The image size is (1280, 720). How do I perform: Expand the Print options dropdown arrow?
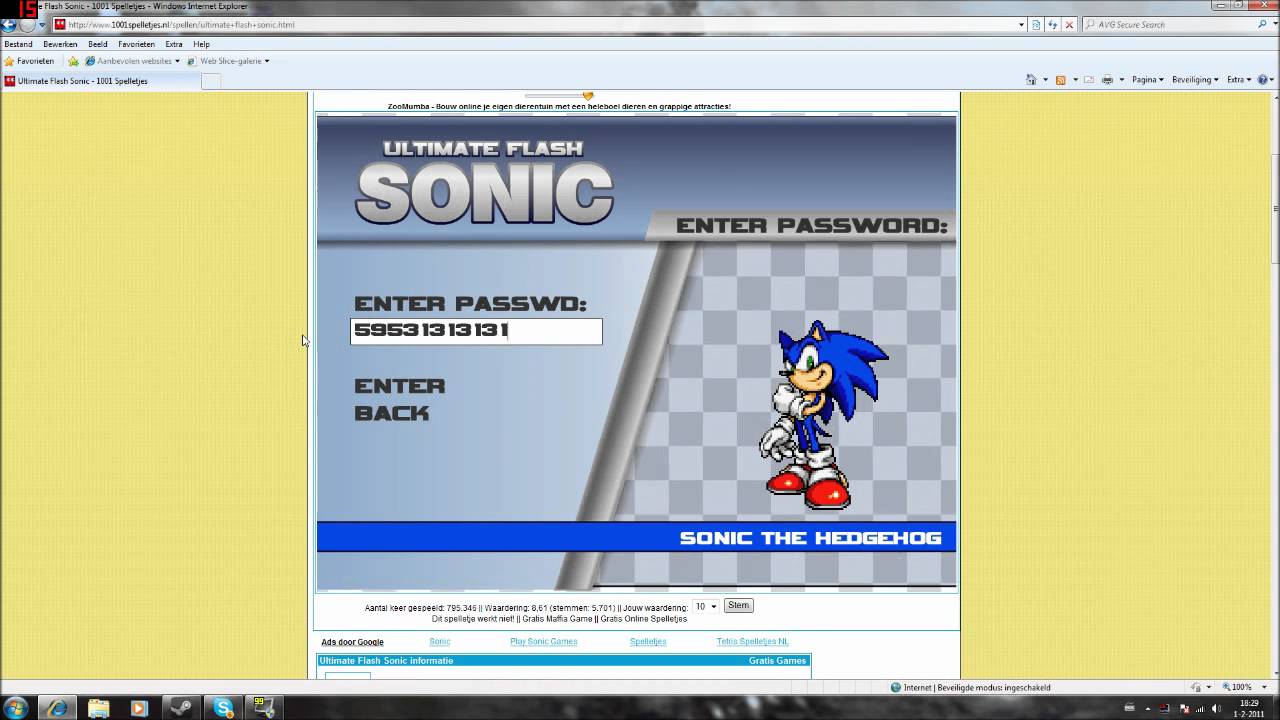[1121, 80]
